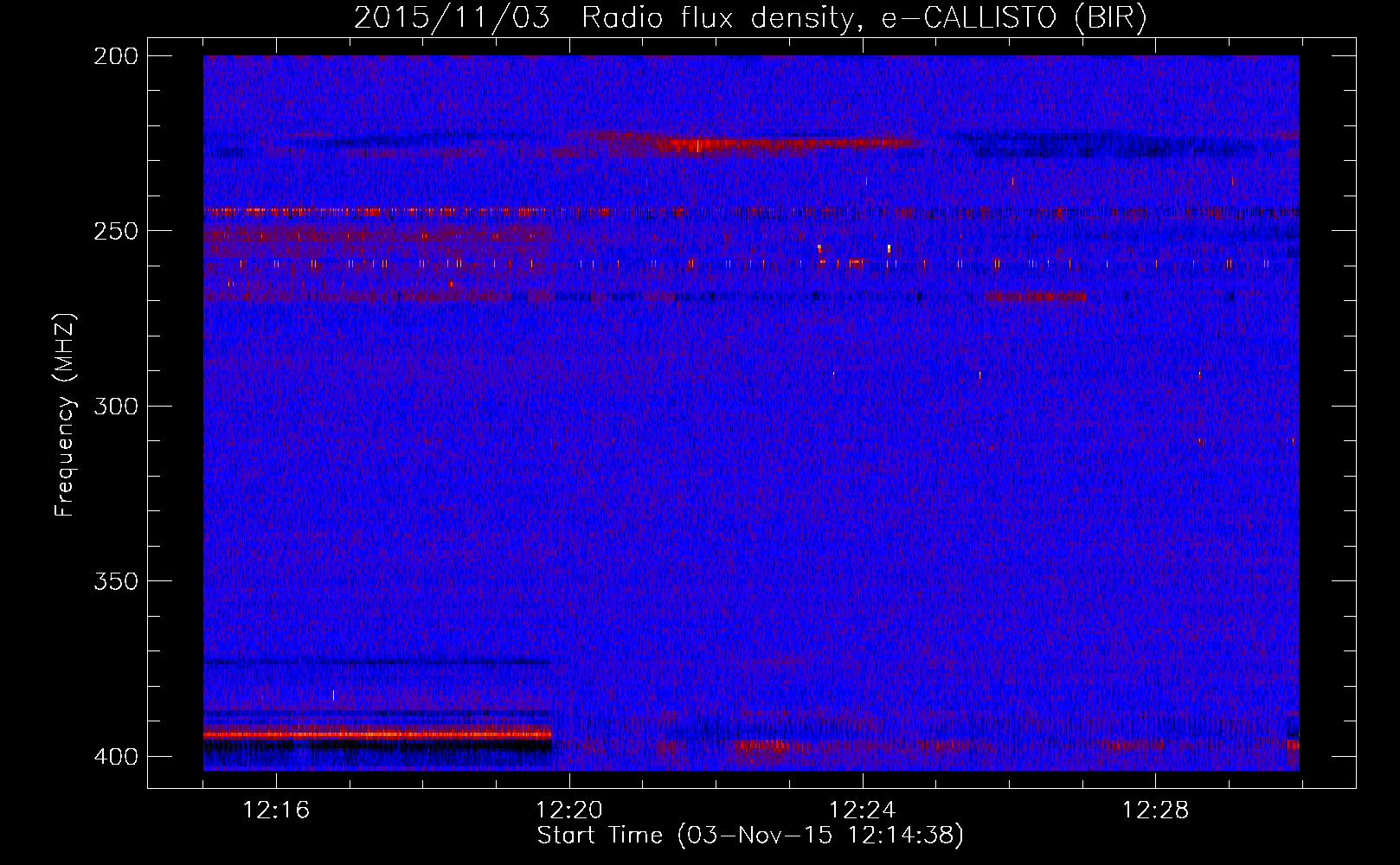Click the 'Frequency (MHZ)' axis label

[66, 415]
